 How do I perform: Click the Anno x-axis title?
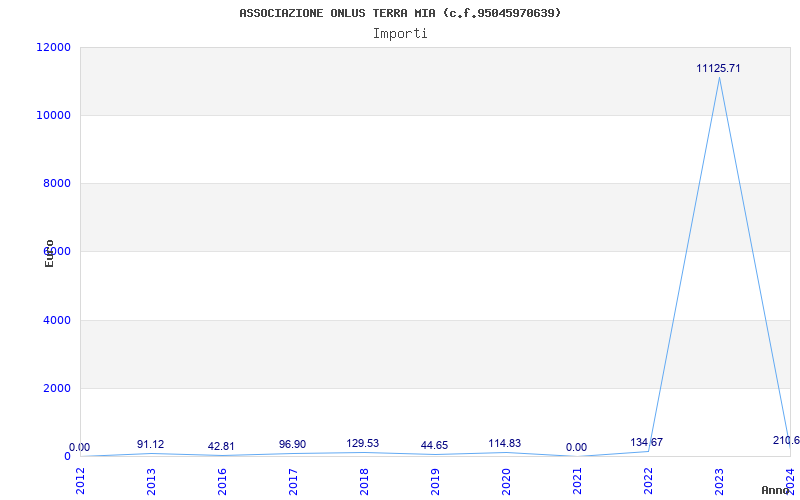pyautogui.click(x=776, y=490)
